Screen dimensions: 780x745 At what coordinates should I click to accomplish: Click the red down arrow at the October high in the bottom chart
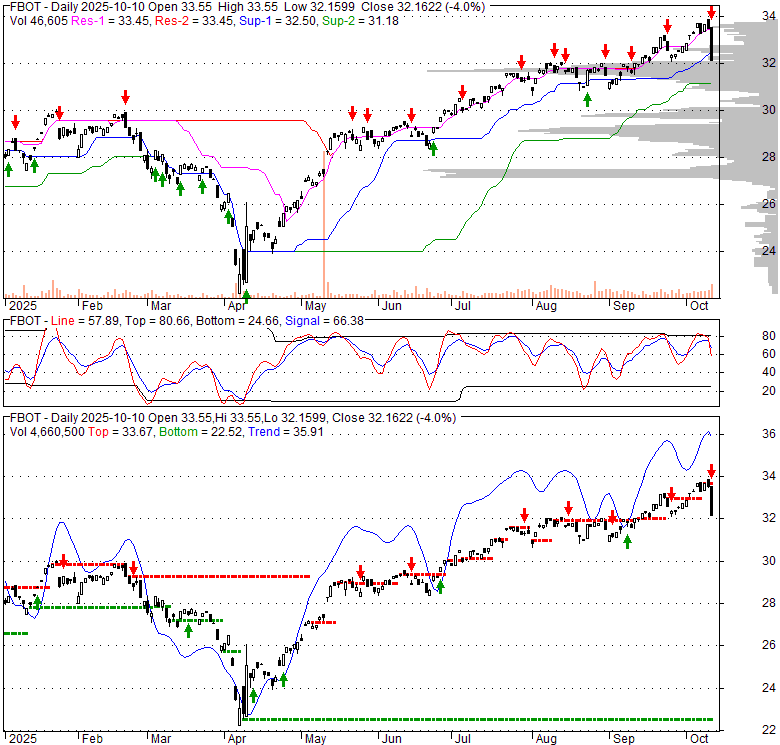click(711, 471)
